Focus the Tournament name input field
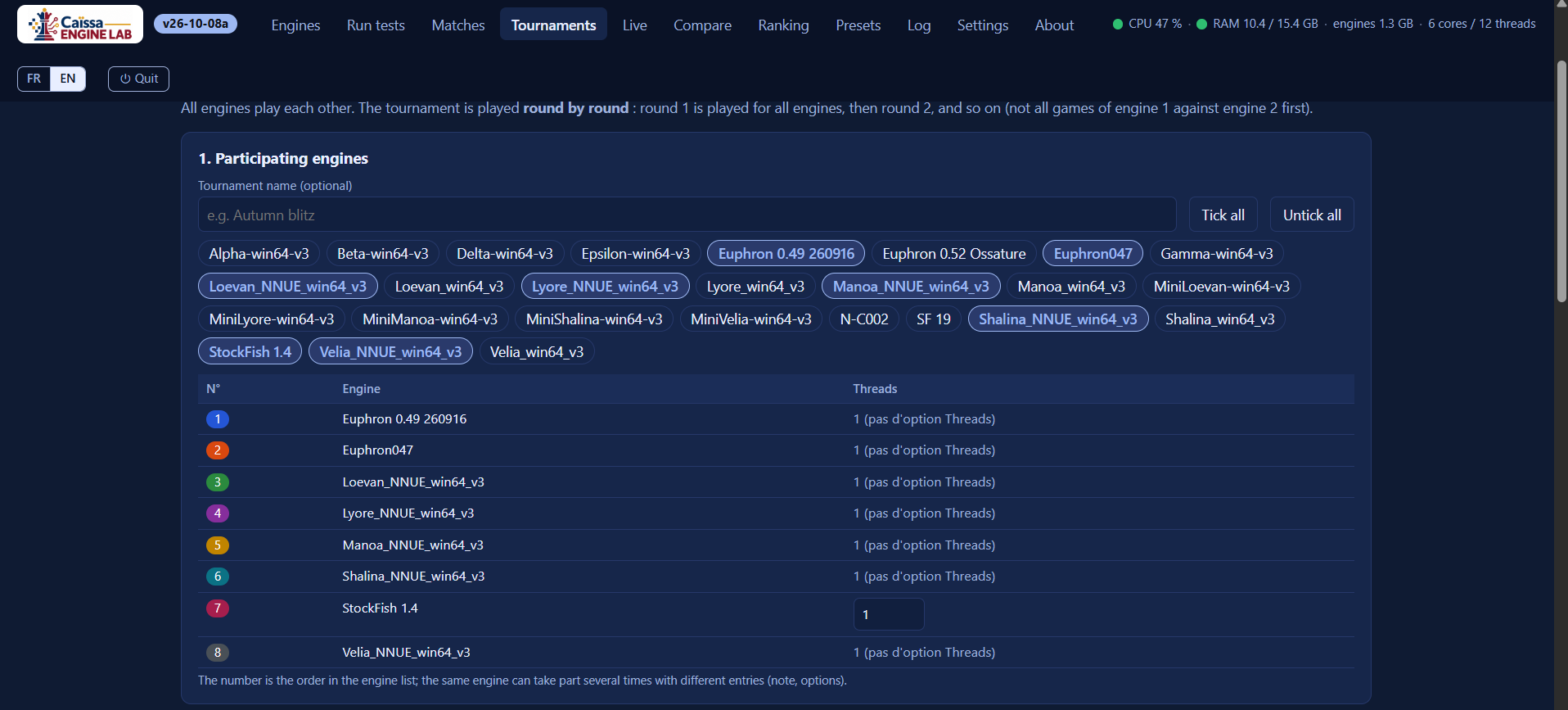The width and height of the screenshot is (1568, 710). [x=687, y=215]
